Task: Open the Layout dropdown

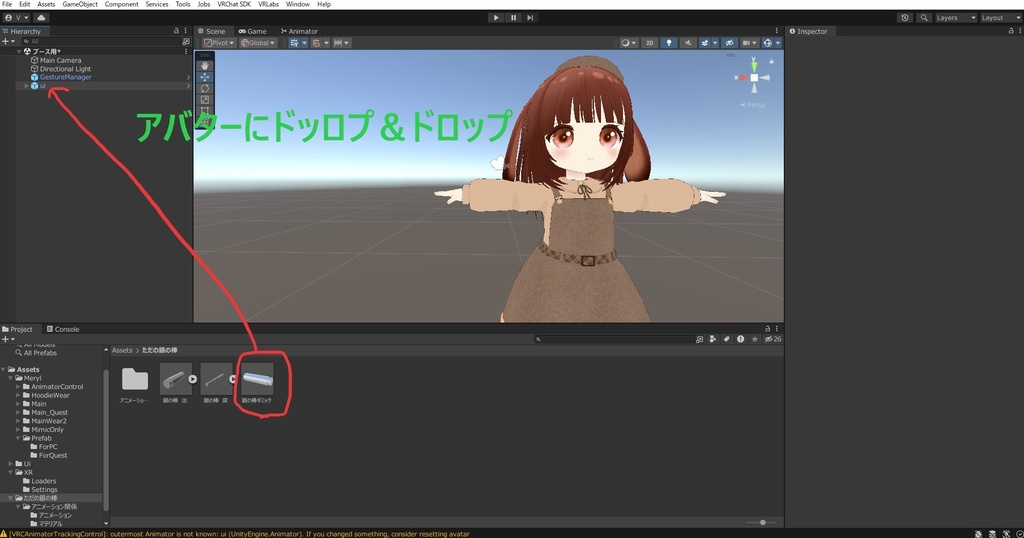Action: [x=1000, y=18]
